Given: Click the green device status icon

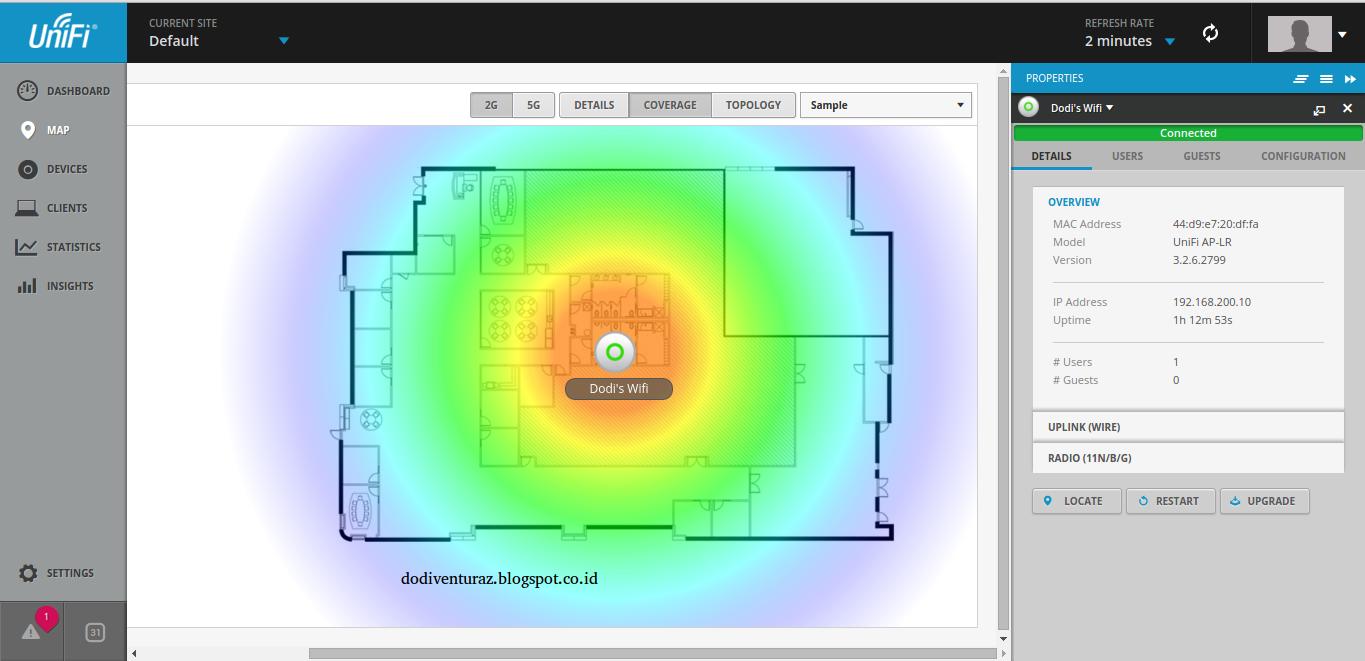Looking at the screenshot, I should click(1028, 107).
